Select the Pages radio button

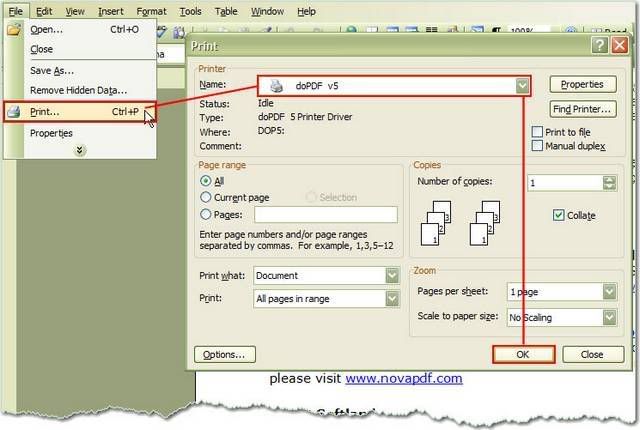(206, 215)
